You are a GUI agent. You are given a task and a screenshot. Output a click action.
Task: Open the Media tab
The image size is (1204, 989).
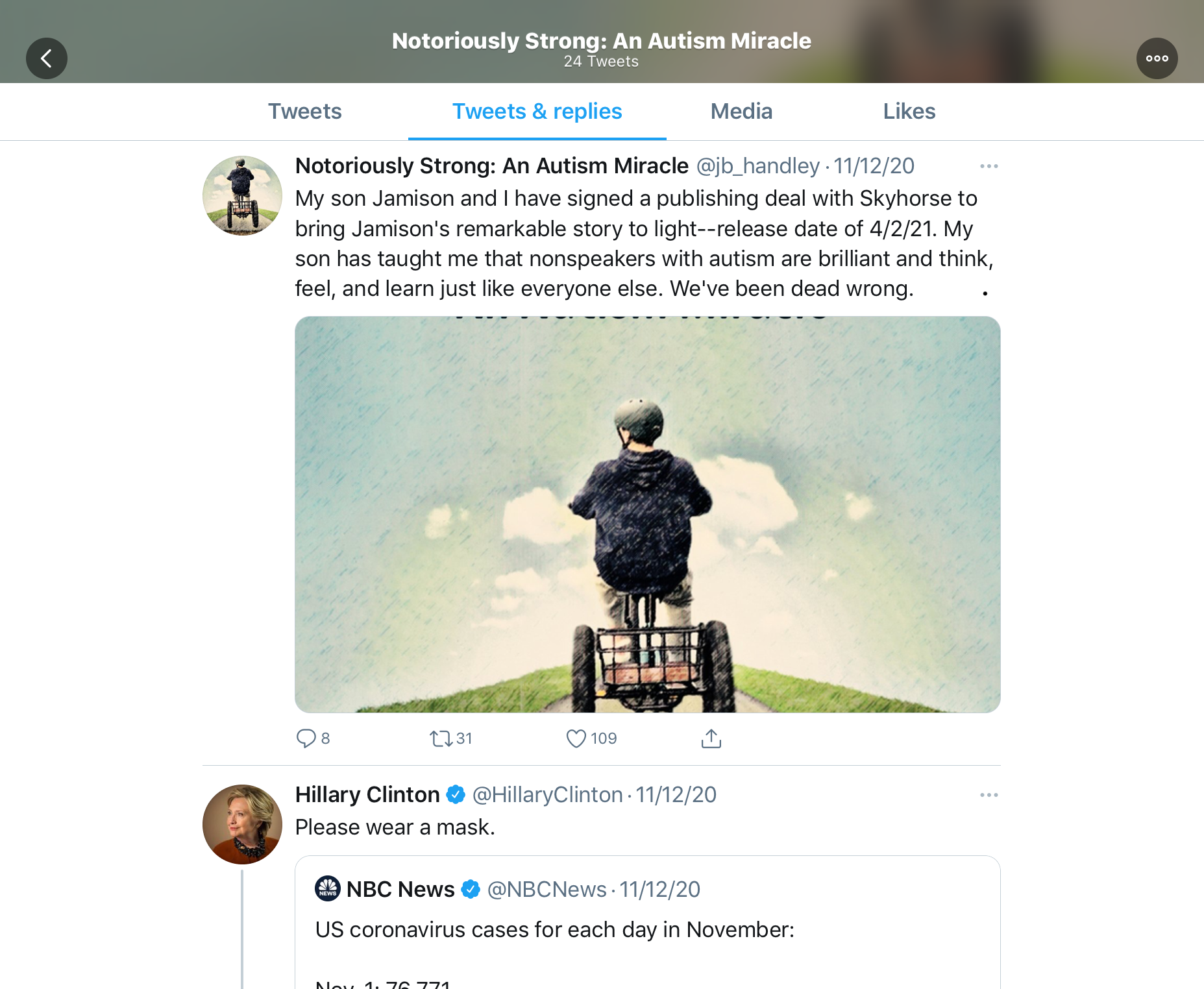741,112
